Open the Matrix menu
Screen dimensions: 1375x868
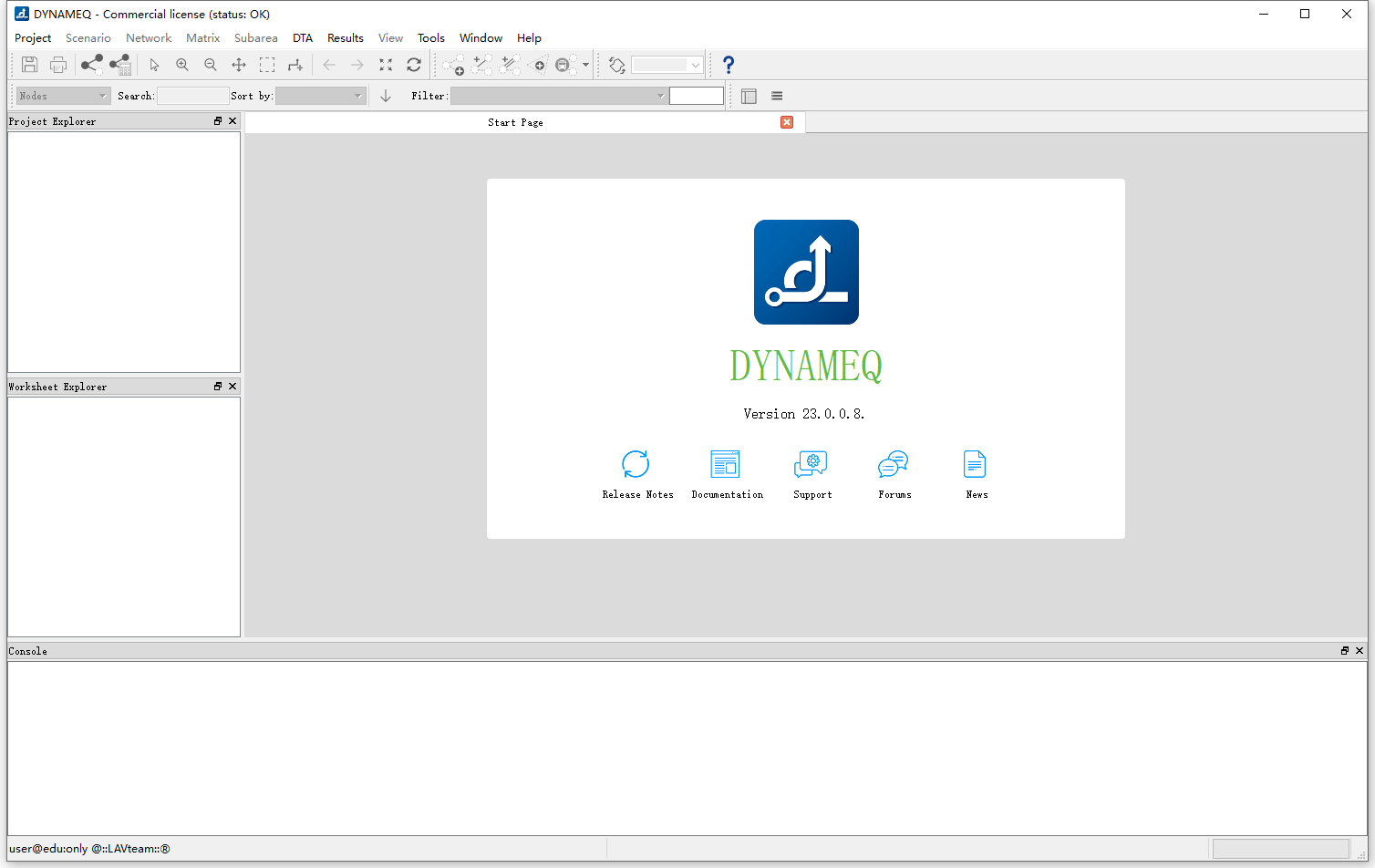[x=203, y=37]
